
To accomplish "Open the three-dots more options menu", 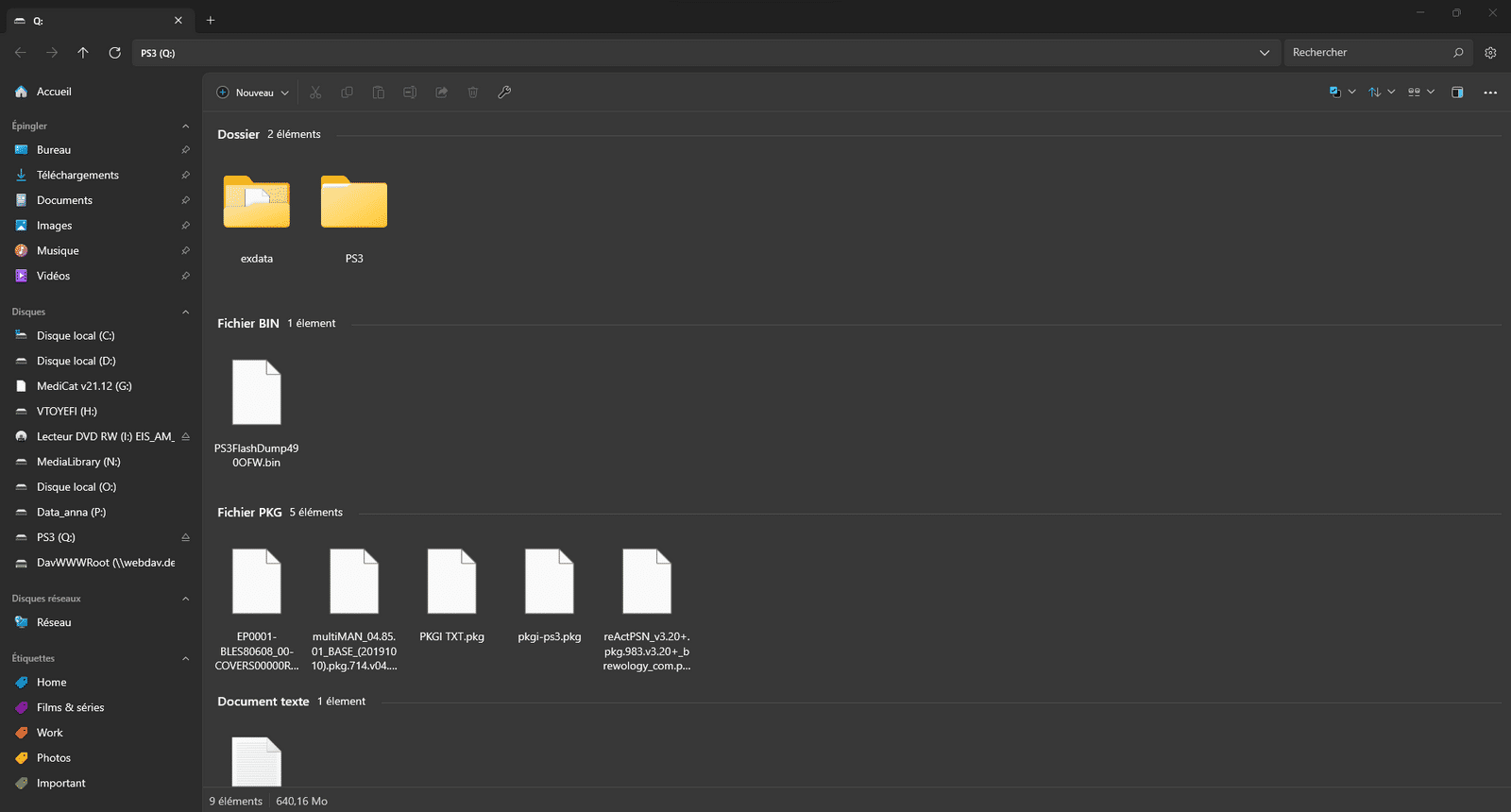I will point(1490,93).
